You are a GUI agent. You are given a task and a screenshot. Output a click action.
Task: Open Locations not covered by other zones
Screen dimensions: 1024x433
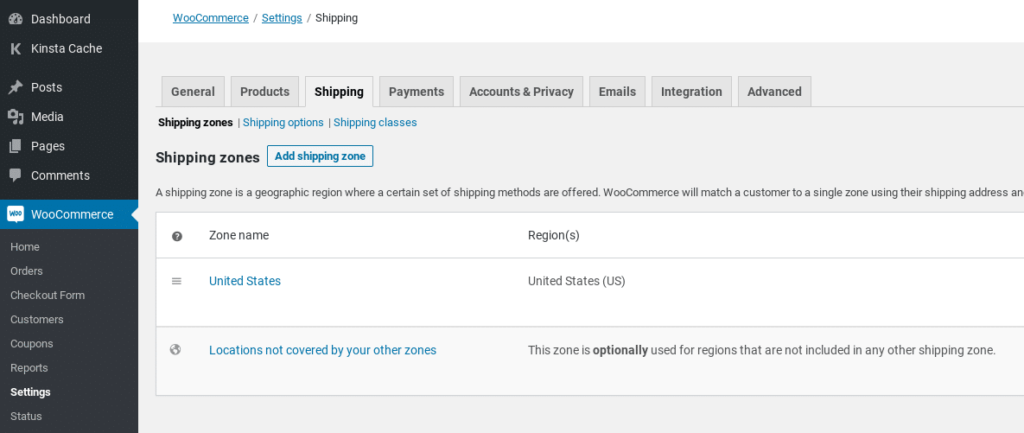[322, 350]
